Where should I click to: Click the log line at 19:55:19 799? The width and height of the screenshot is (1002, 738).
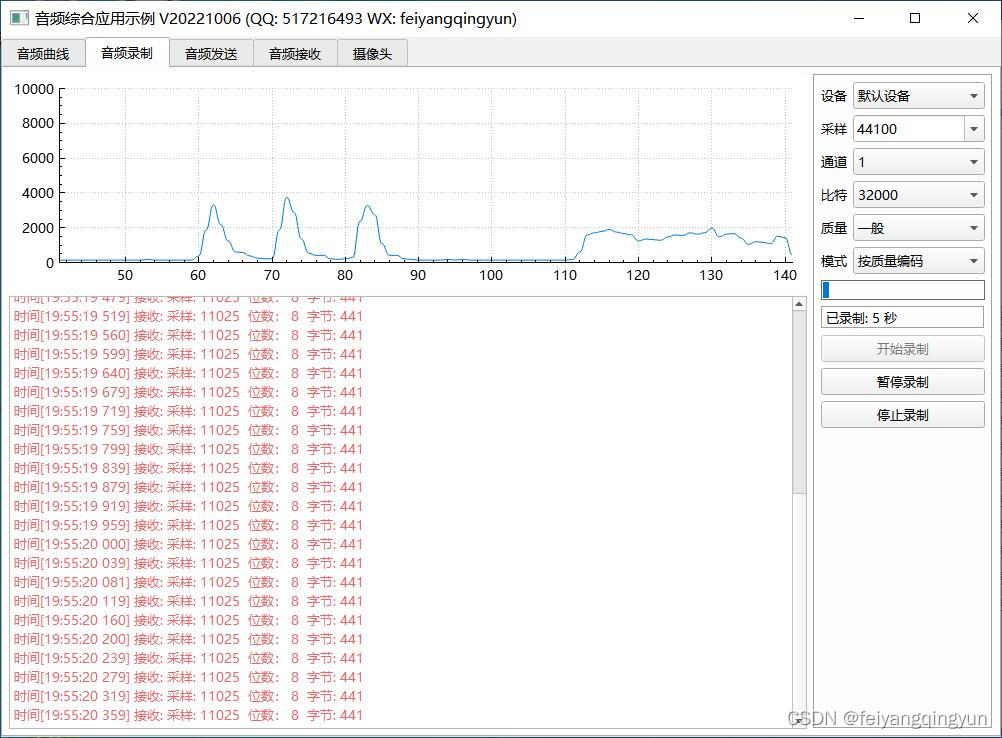pos(189,449)
